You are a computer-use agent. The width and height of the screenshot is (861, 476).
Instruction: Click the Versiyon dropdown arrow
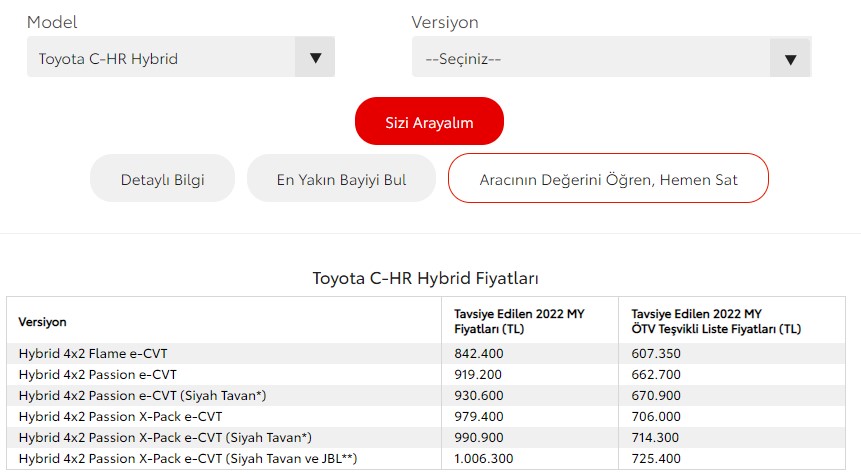point(790,58)
